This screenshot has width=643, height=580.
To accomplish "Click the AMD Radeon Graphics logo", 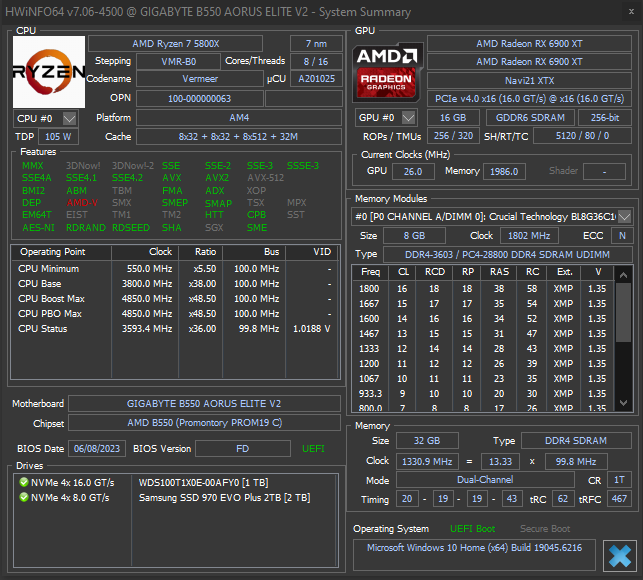I will [x=387, y=72].
